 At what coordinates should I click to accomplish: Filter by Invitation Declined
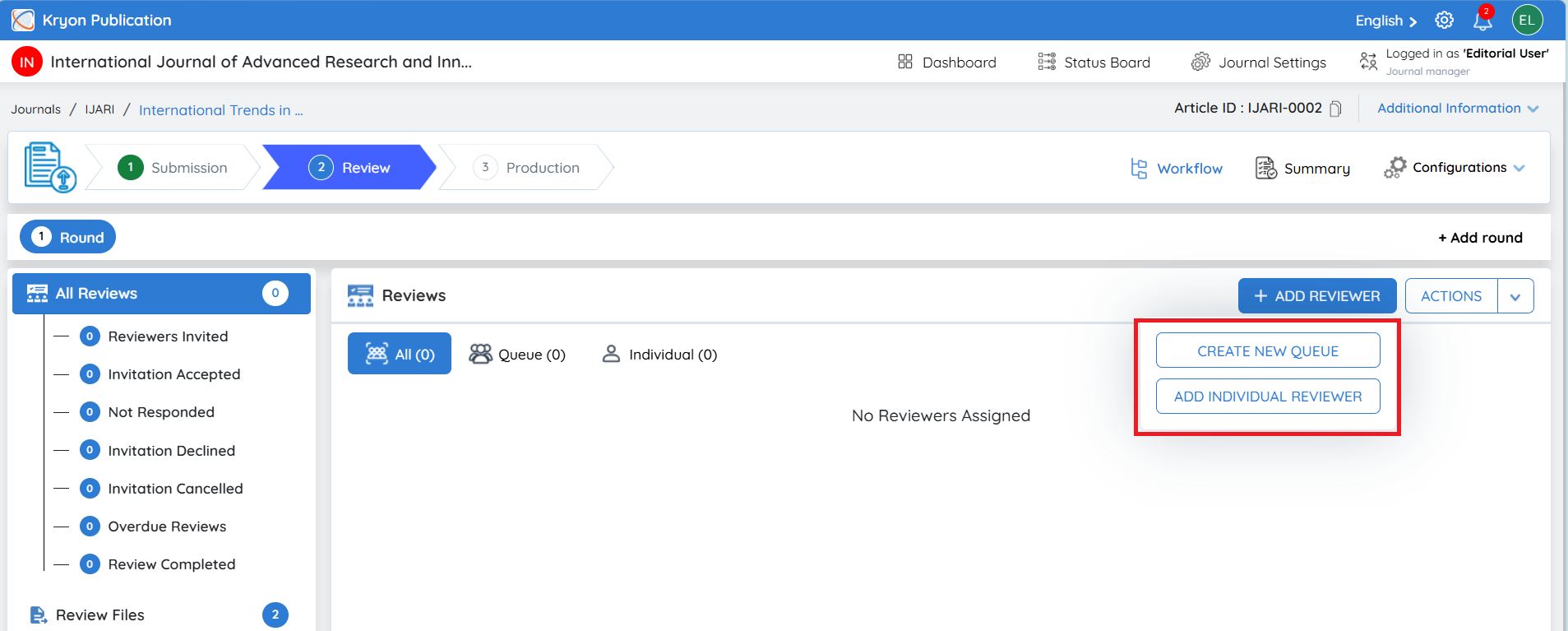[172, 451]
